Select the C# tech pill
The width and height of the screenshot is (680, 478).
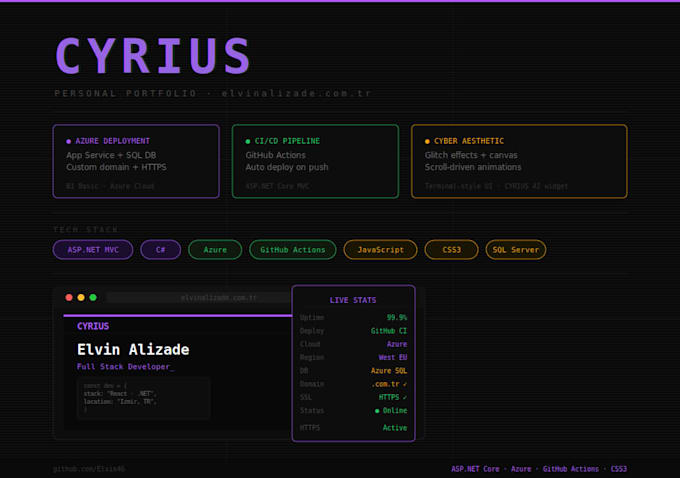click(160, 250)
